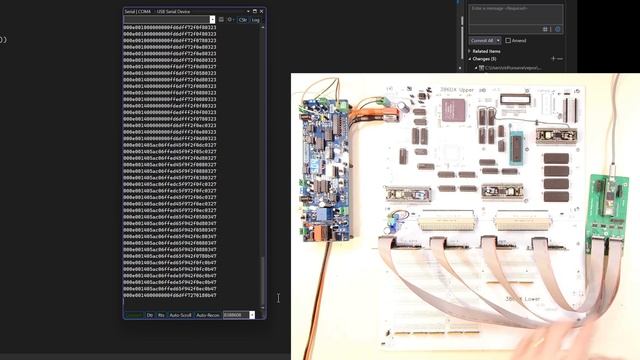Click the commit message text box
The image size is (640, 360).
[x=516, y=15]
